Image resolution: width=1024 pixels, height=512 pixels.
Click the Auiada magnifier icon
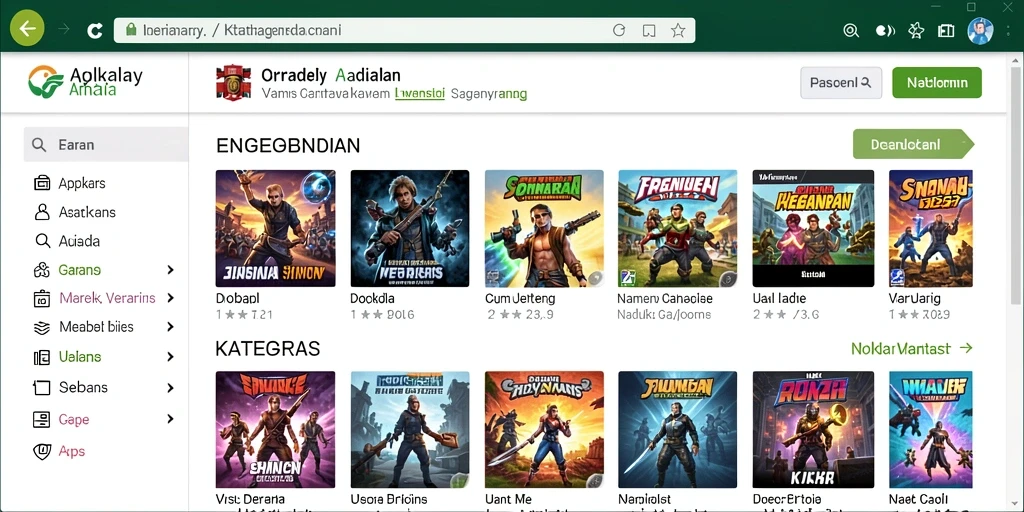(x=42, y=241)
